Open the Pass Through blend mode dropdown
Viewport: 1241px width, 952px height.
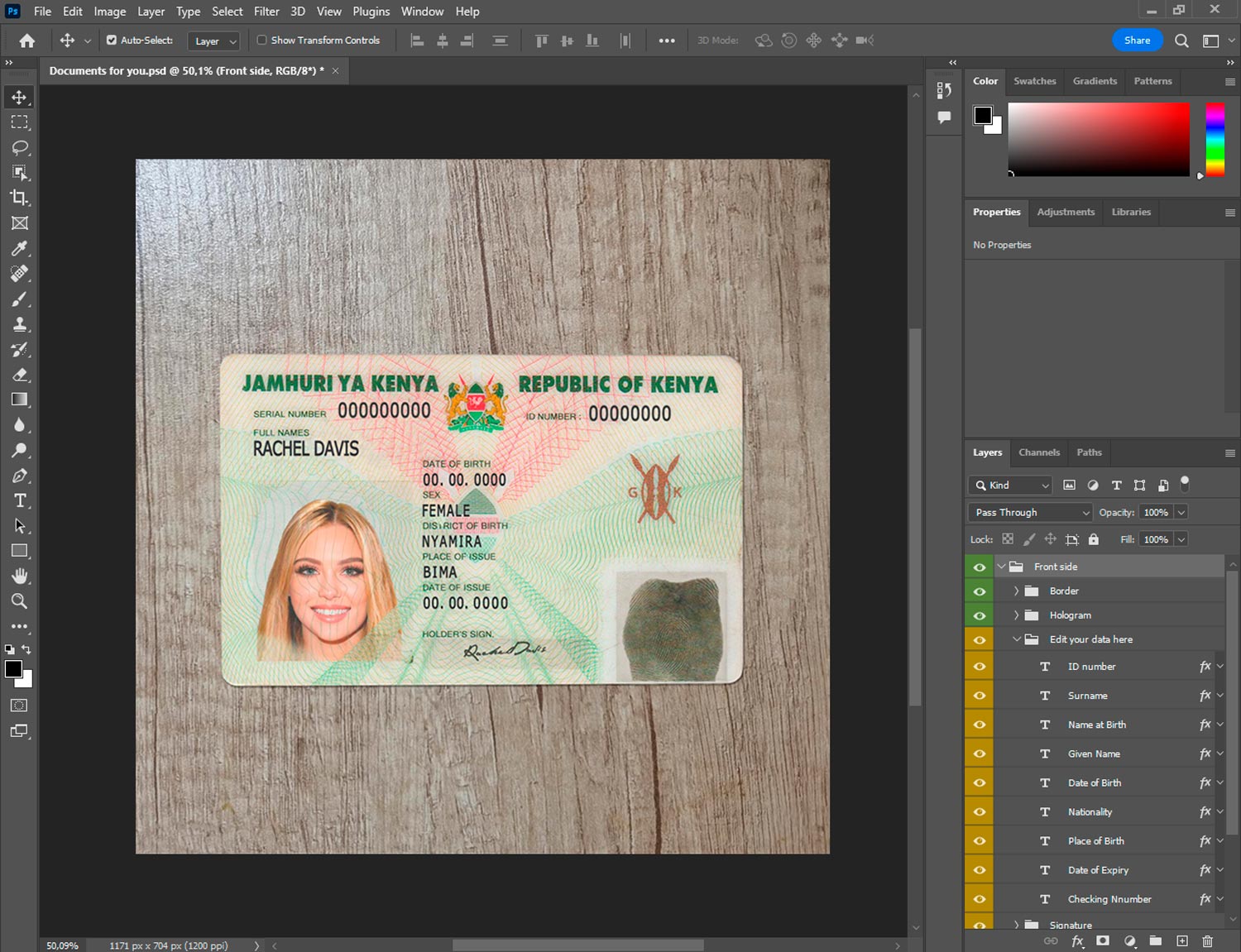pyautogui.click(x=1030, y=513)
